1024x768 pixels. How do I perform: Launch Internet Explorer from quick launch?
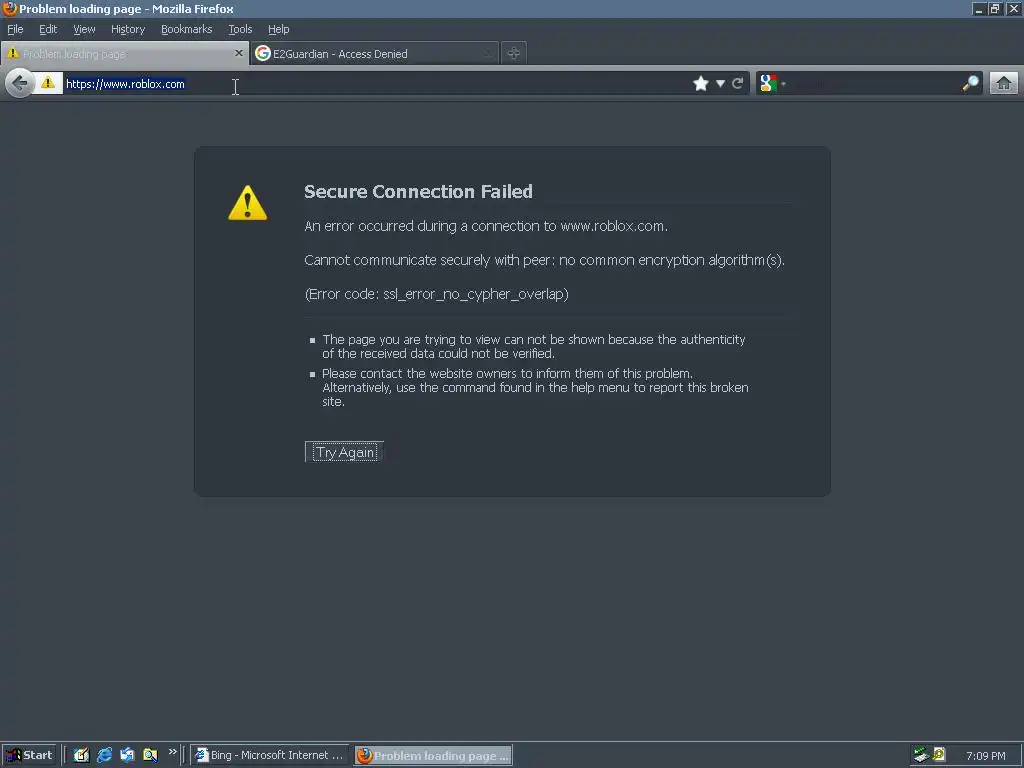pos(104,755)
